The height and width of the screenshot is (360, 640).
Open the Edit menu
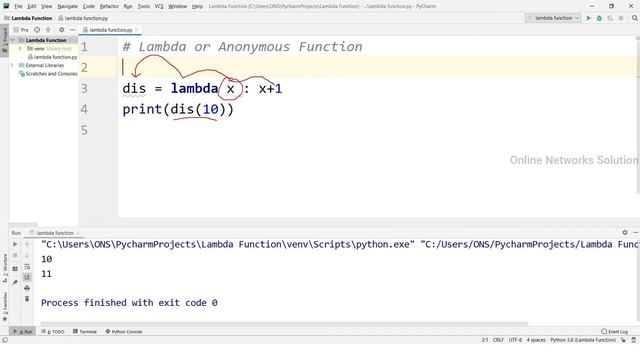pos(32,6)
